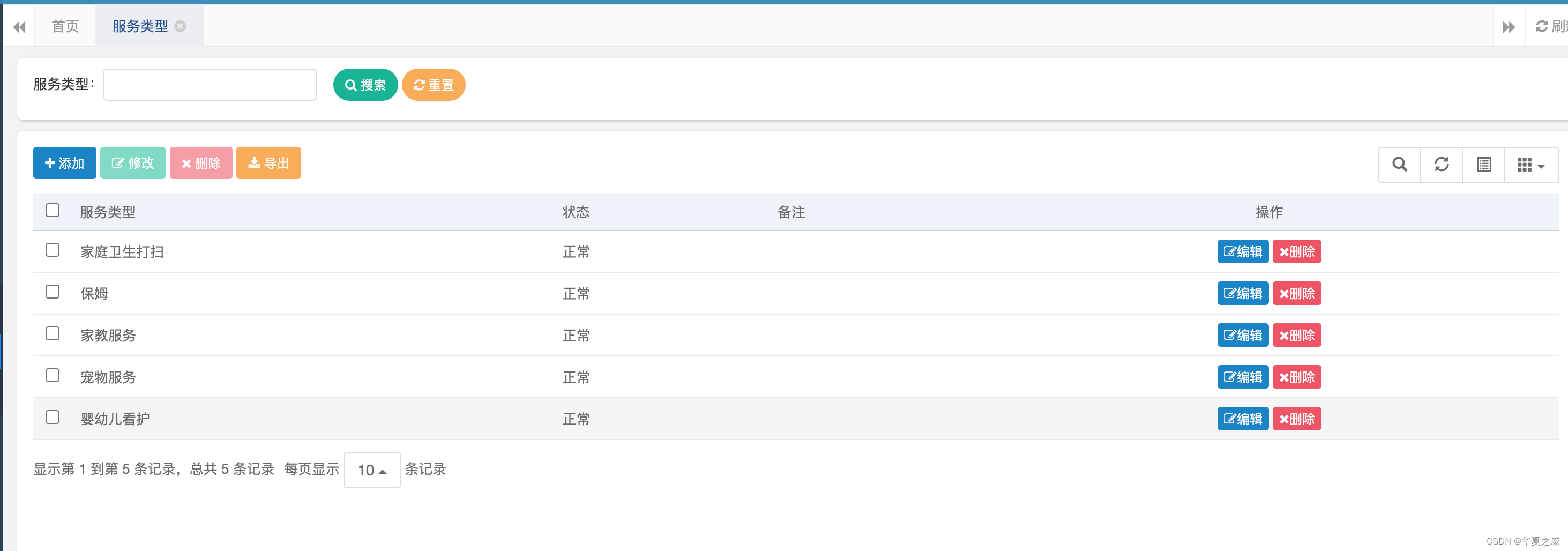Click 删除 for 婴幼儿看护 row
The height and width of the screenshot is (551, 1568).
pyautogui.click(x=1296, y=419)
